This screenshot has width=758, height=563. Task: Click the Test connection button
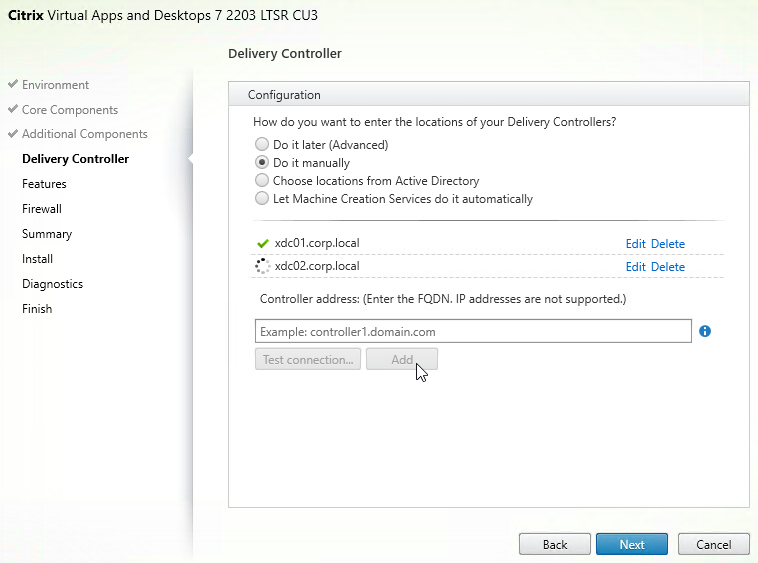pos(308,360)
